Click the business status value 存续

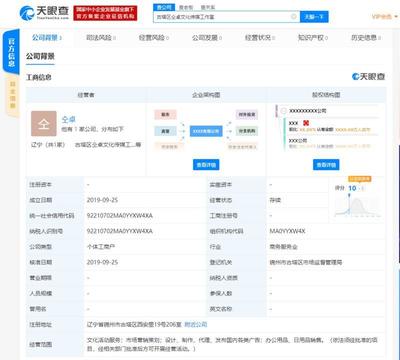coord(275,200)
